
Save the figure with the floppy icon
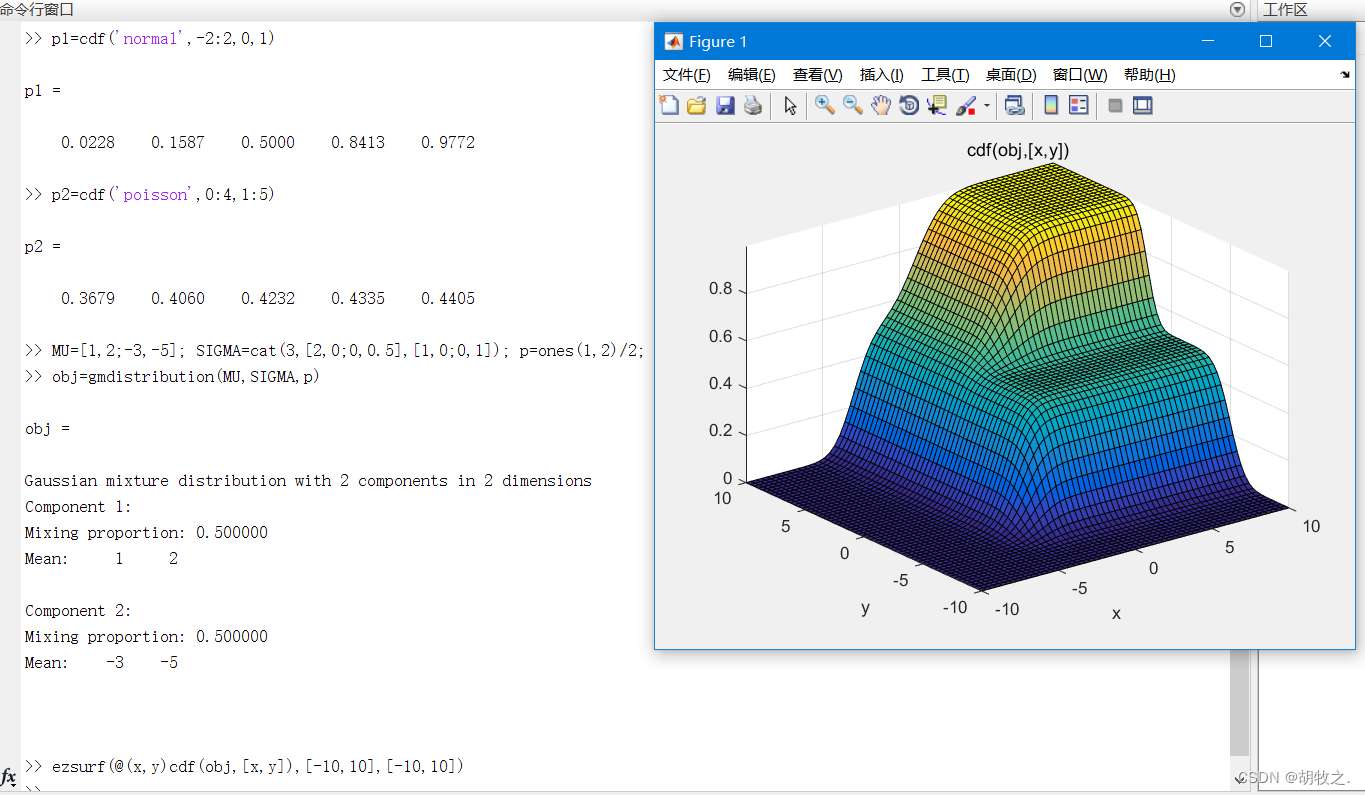[725, 105]
